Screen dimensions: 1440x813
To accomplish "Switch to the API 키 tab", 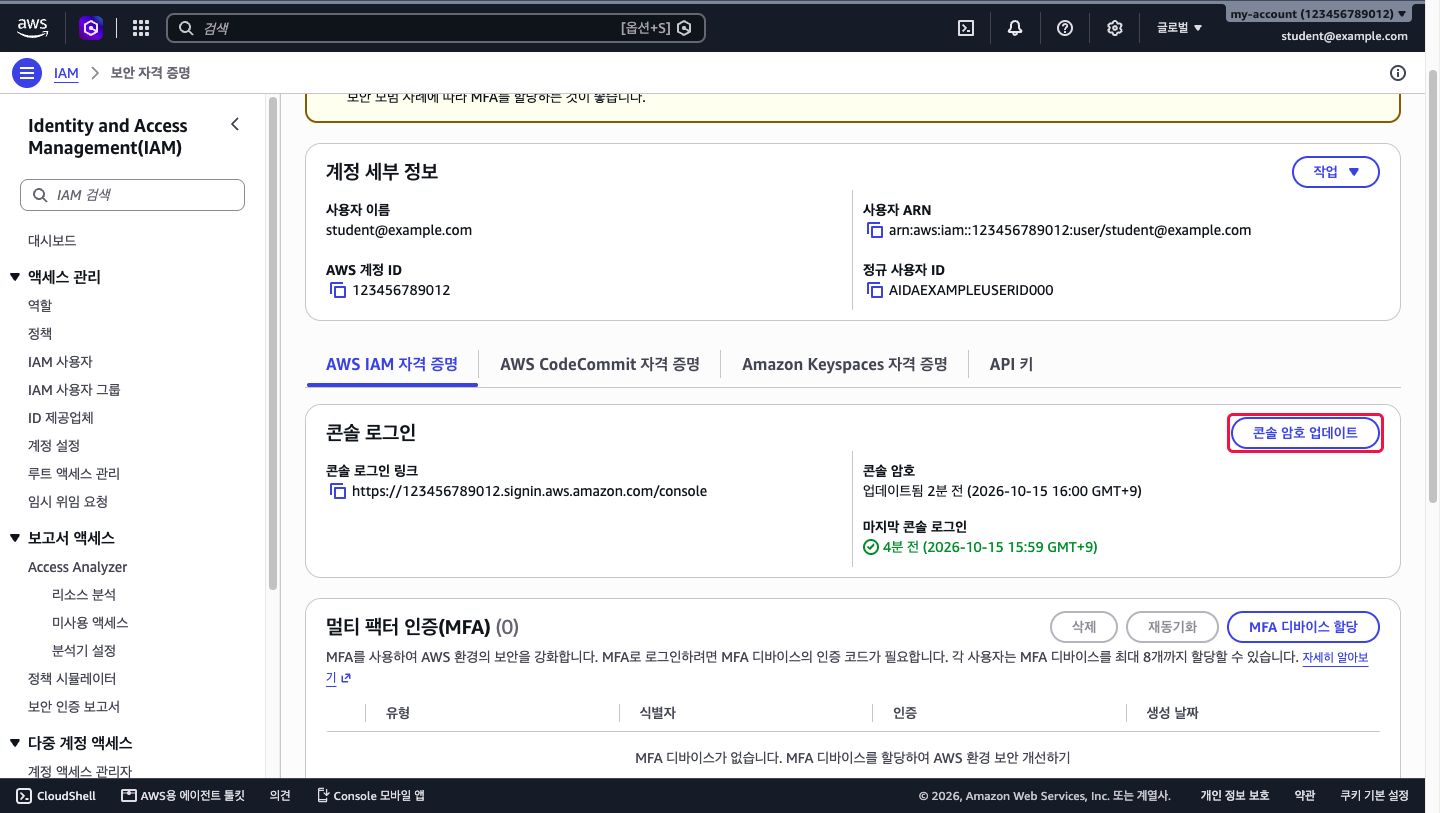I will tap(1011, 364).
